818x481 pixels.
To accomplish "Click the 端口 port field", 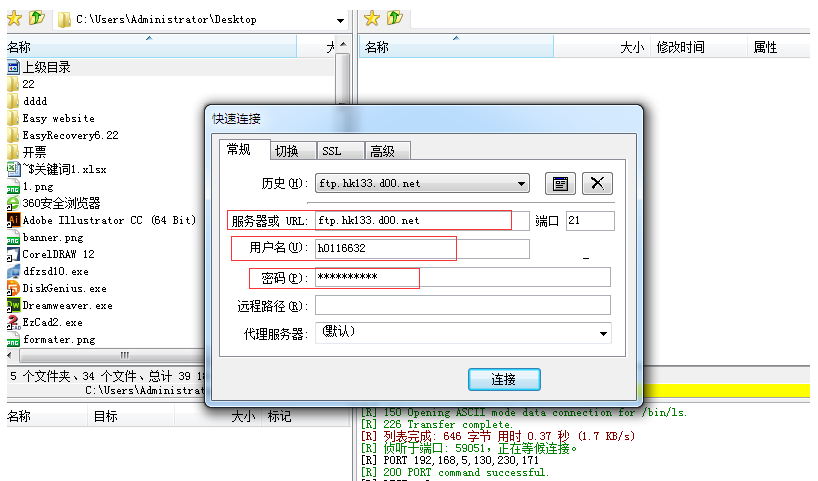I will coord(590,221).
